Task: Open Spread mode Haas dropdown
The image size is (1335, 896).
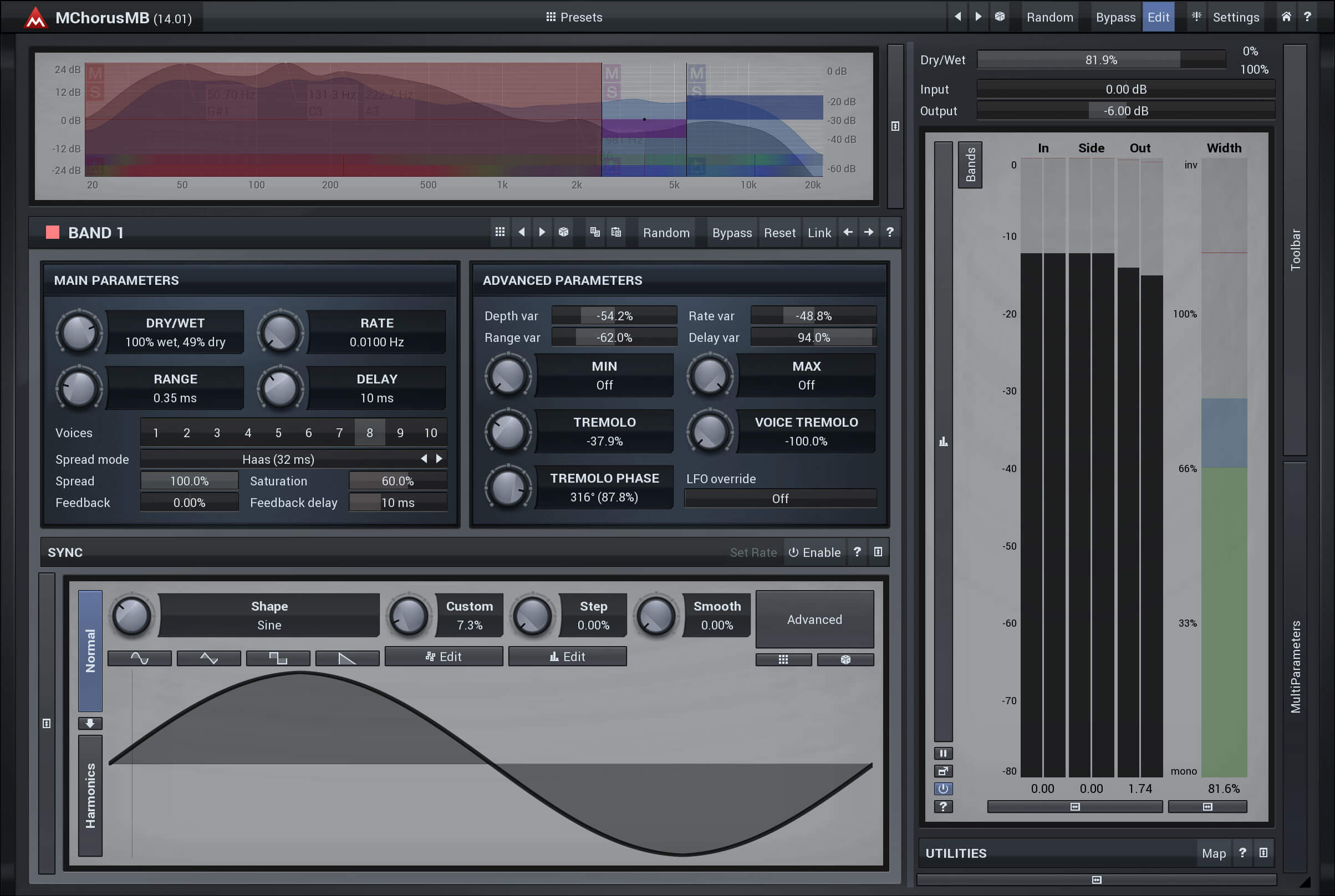Action: point(278,459)
